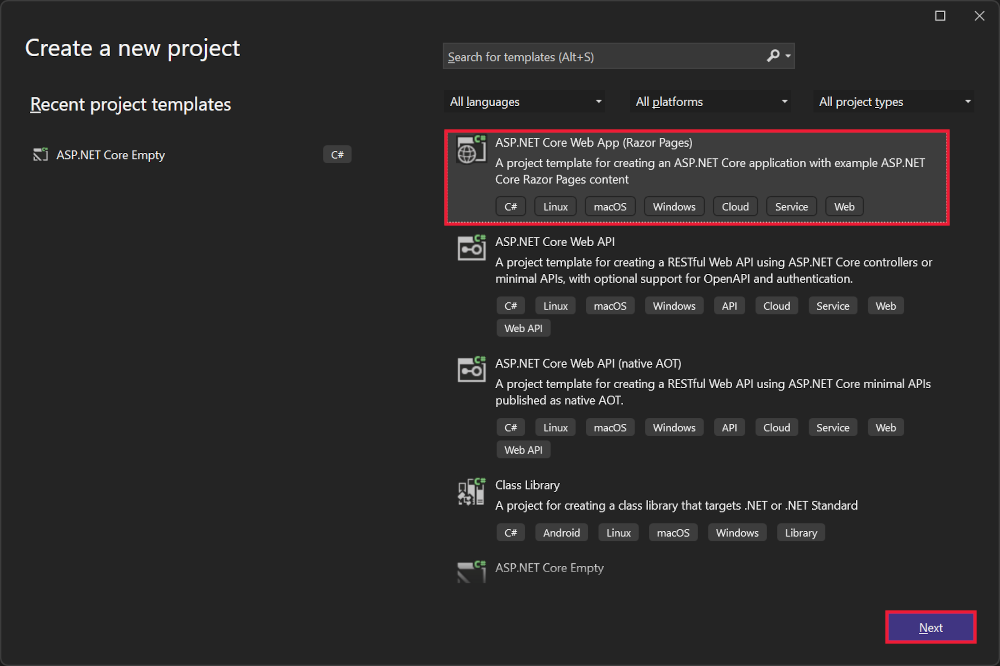This screenshot has width=1000, height=666.
Task: Click the Next button
Action: point(930,627)
